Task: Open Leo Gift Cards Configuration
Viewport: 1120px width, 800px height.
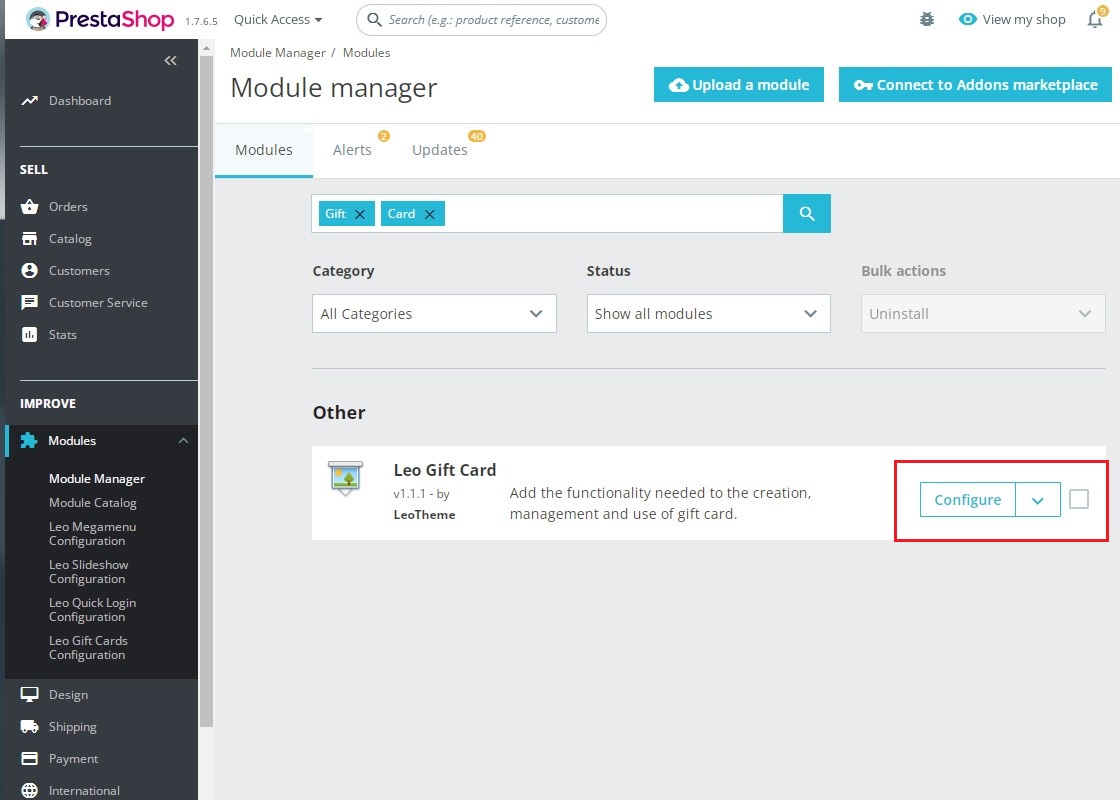Action: (x=89, y=648)
